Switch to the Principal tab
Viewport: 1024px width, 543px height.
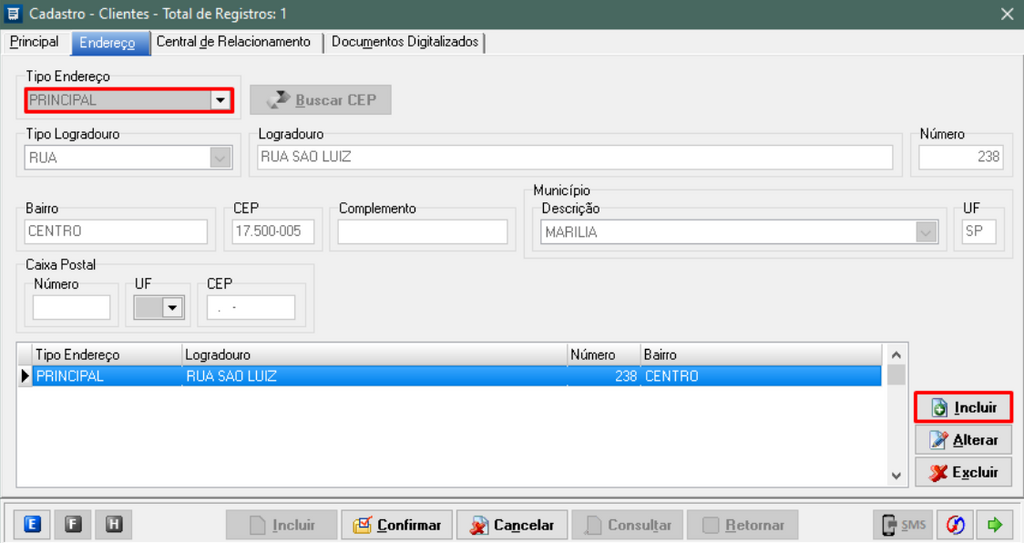34,42
